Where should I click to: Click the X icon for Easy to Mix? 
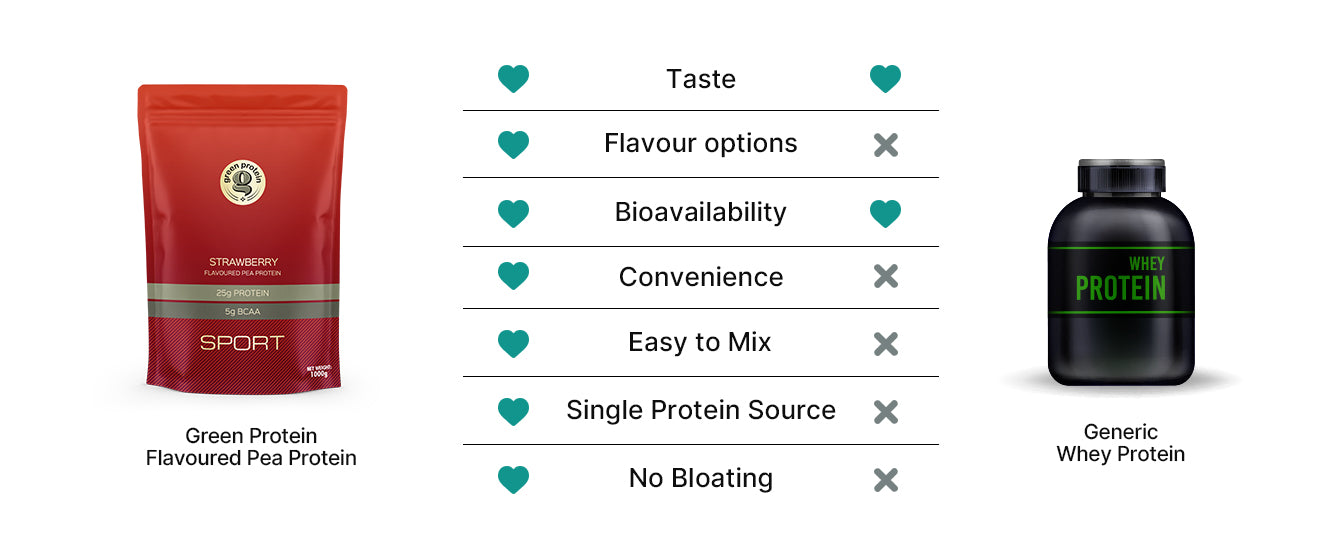[885, 344]
